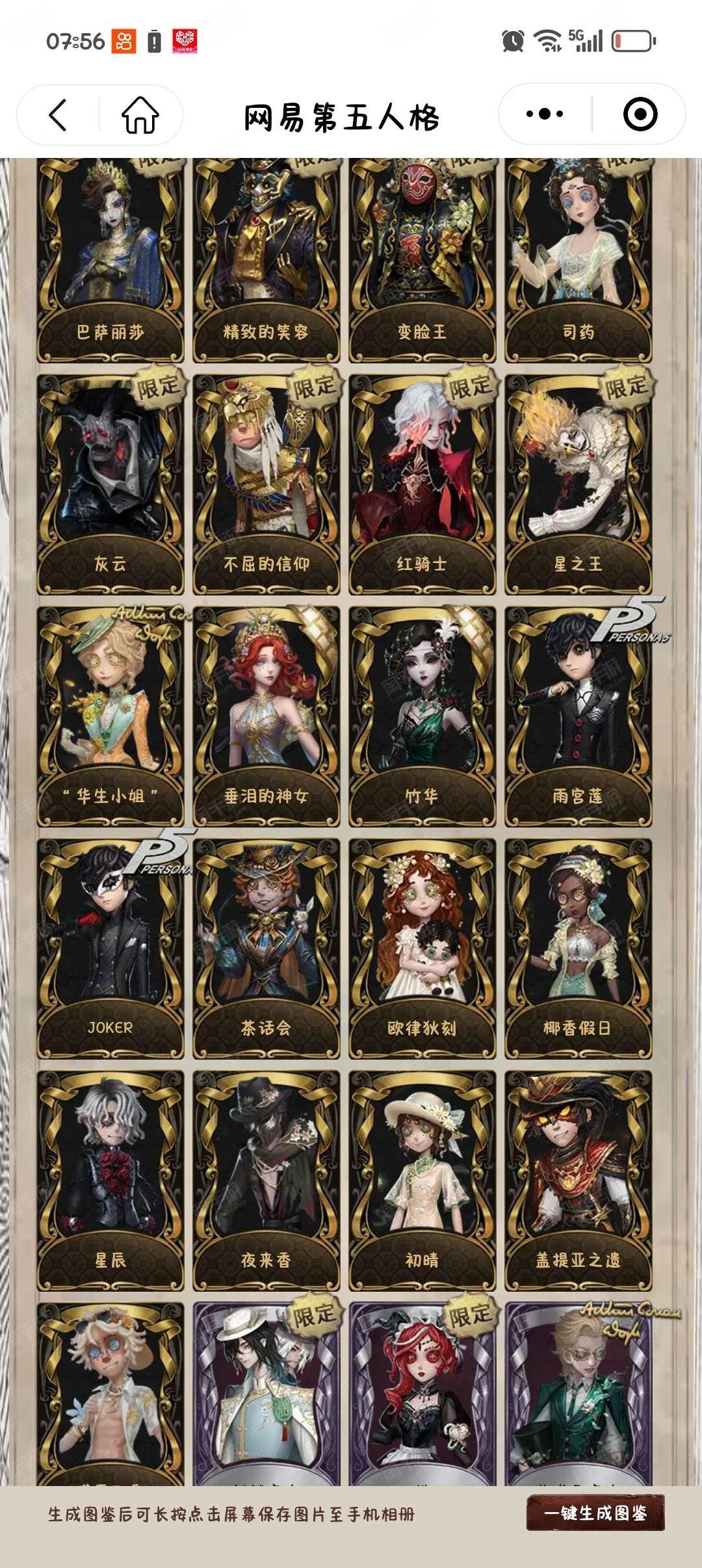This screenshot has width=702, height=1568.
Task: Tap the battery indicator icon
Action: pos(634,41)
